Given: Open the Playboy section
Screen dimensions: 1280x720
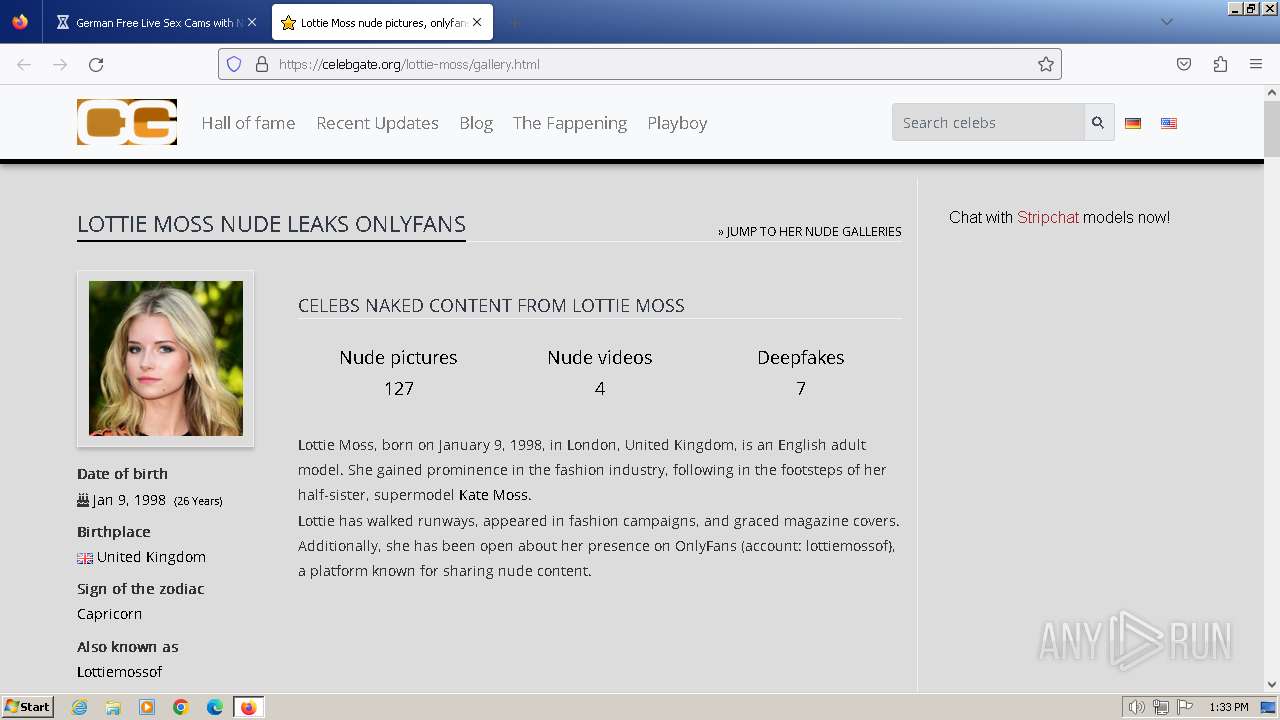Looking at the screenshot, I should [677, 123].
